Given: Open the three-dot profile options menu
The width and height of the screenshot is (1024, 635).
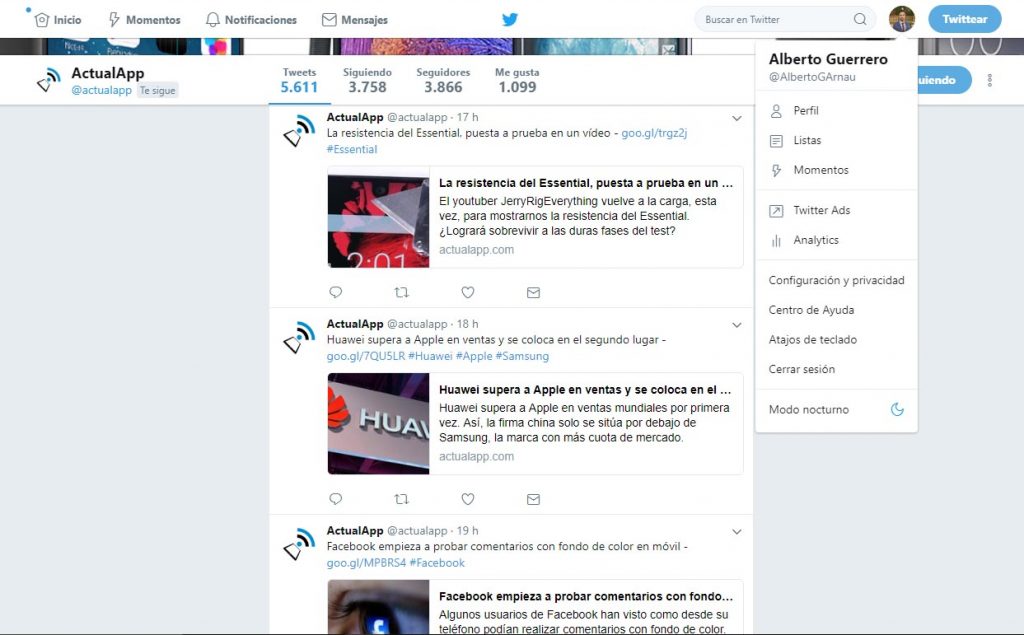Looking at the screenshot, I should pos(990,80).
